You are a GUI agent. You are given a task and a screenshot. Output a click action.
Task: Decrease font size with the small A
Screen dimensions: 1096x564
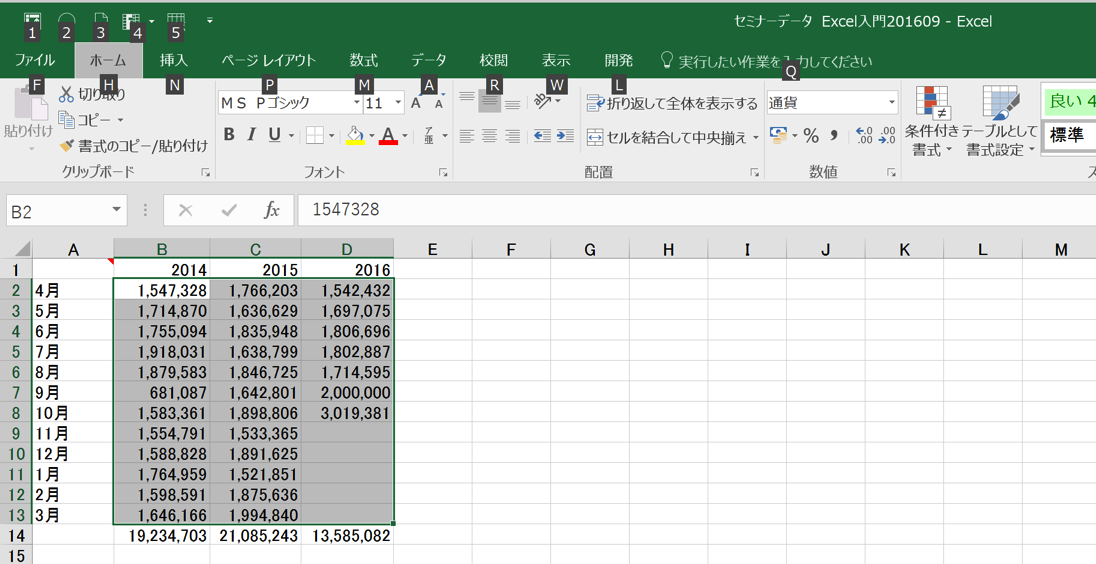(x=439, y=104)
